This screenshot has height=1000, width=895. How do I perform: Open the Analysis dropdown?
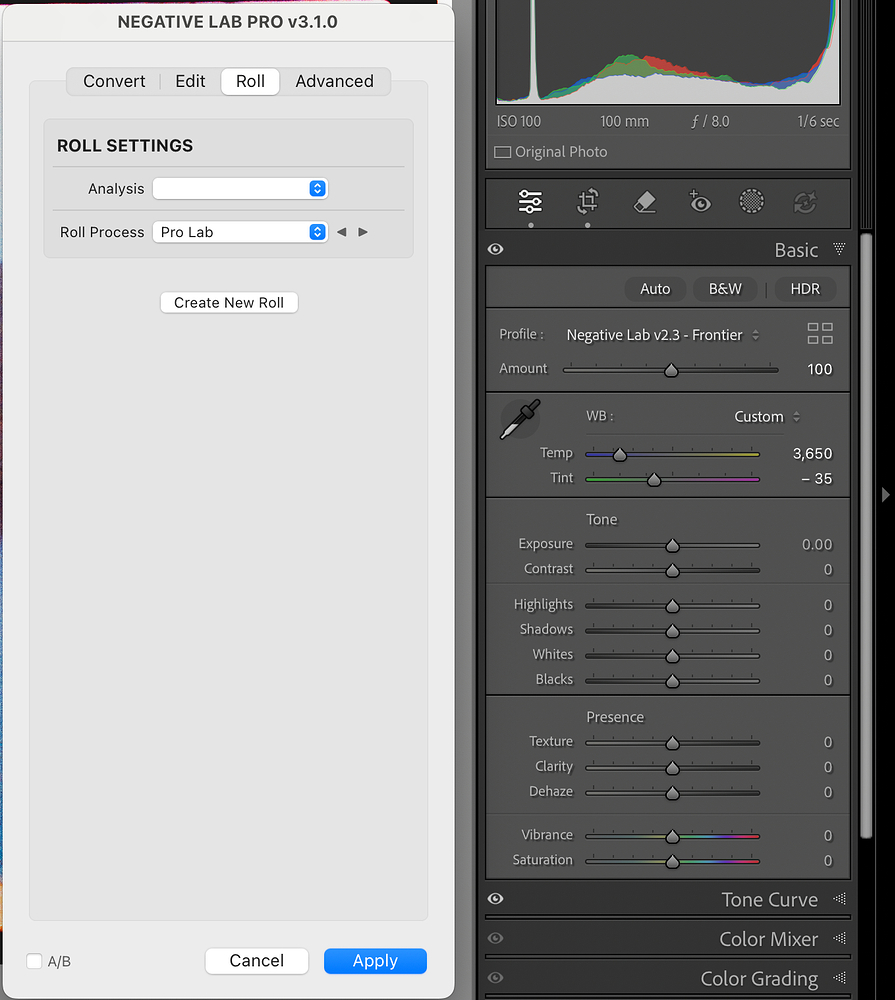240,188
